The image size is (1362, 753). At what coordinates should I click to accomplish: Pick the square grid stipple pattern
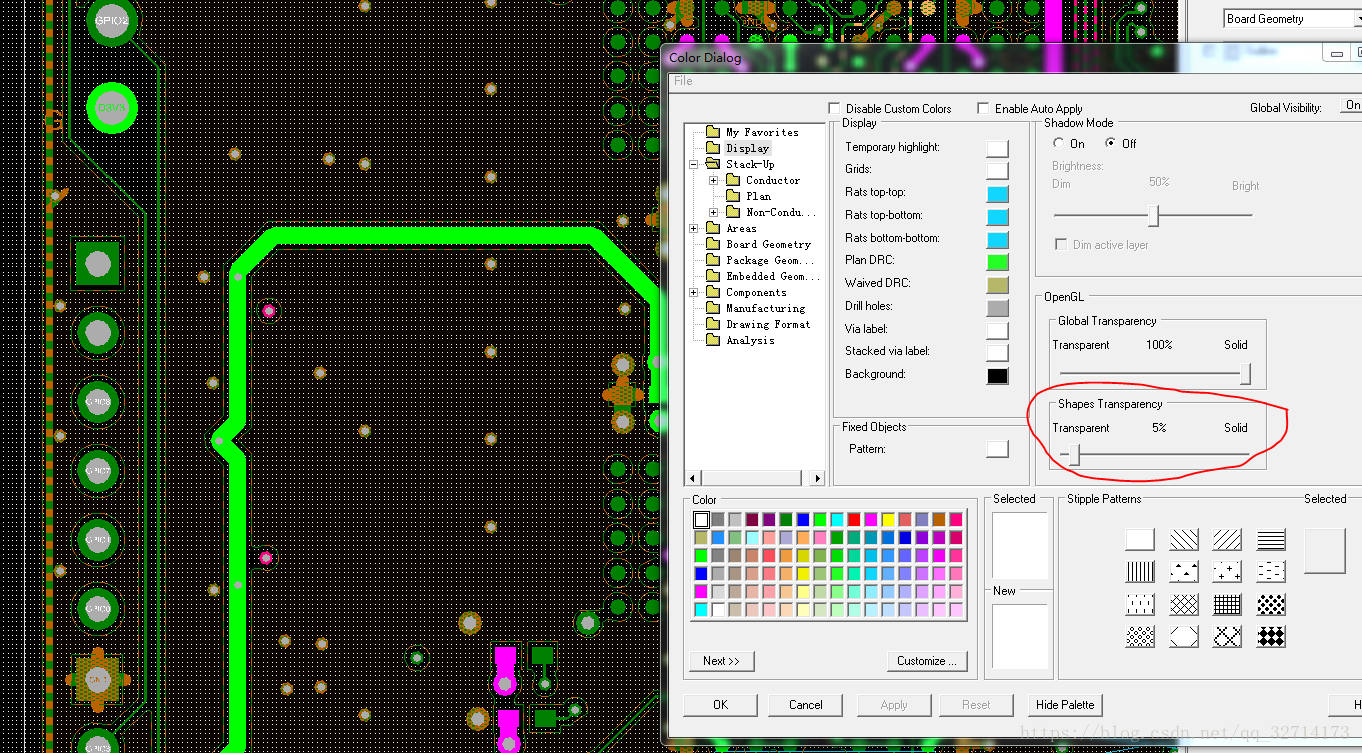pyautogui.click(x=1227, y=604)
